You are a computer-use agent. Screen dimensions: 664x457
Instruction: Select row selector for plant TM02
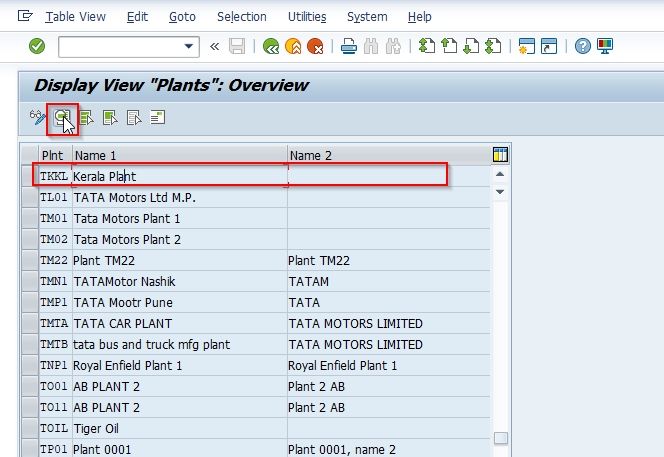[30, 239]
